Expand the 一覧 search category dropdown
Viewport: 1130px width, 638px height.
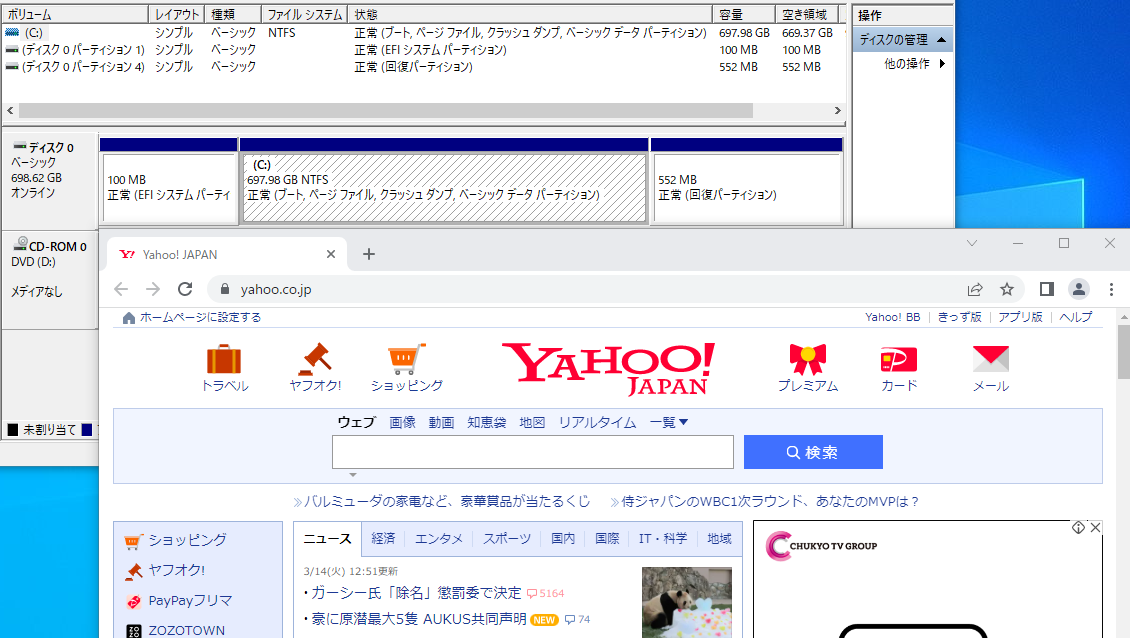(x=669, y=422)
